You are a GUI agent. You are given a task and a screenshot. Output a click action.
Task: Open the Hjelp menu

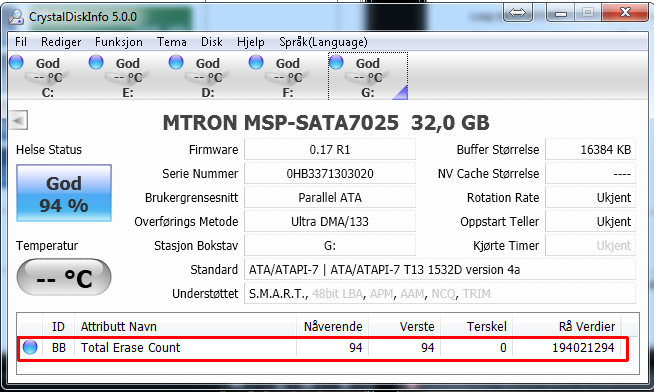point(251,42)
